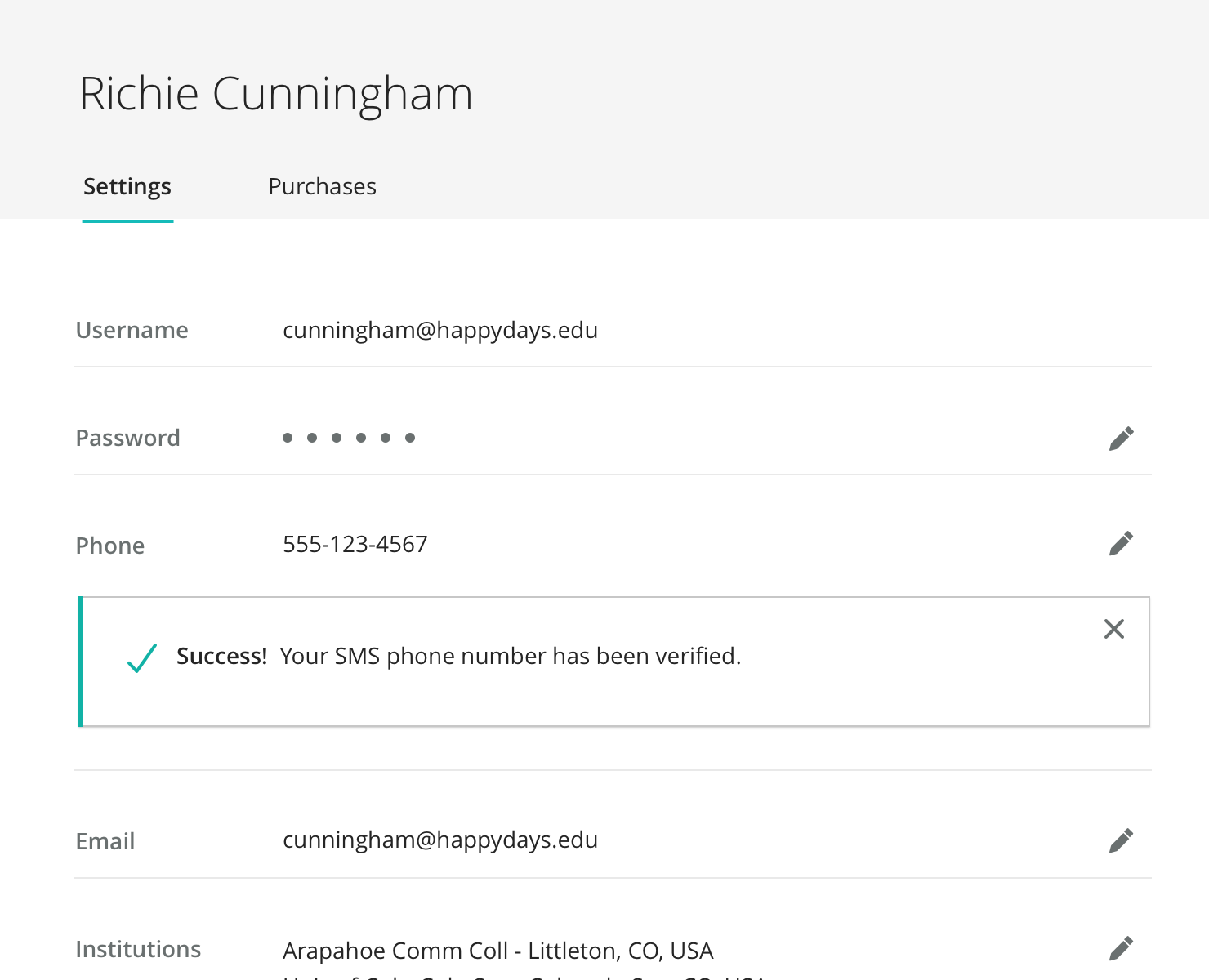Click the bold Success! text
The image size is (1209, 980).
pos(221,657)
